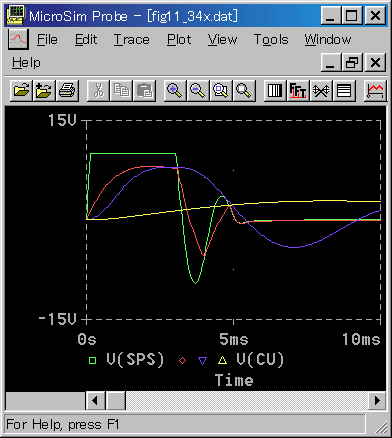Click the 0s x-axis tick label
Image resolution: width=392 pixels, height=438 pixels.
tap(87, 340)
